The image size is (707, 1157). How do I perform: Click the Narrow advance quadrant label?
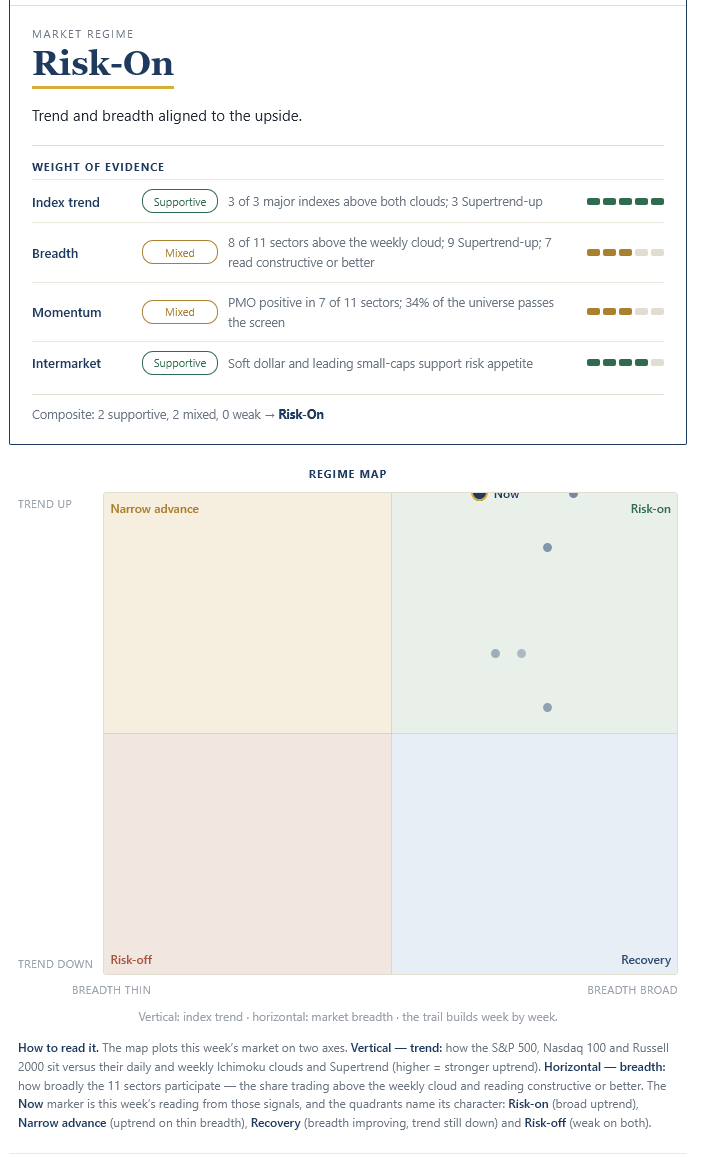coord(155,508)
